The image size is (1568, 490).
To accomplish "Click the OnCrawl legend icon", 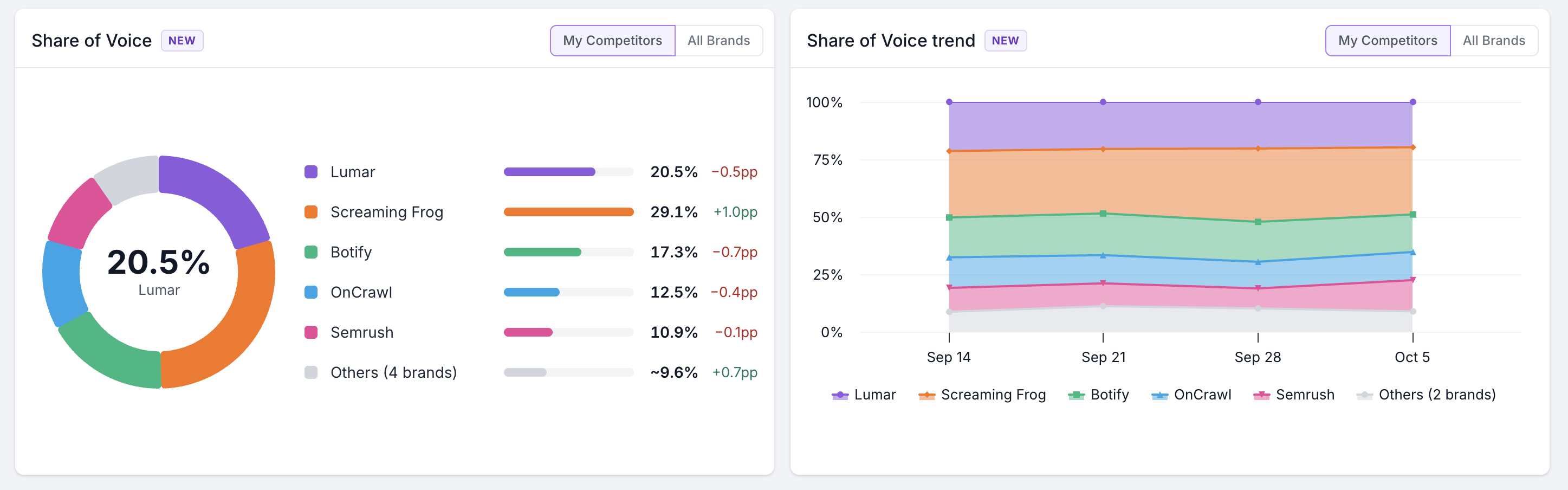I will 1159,396.
